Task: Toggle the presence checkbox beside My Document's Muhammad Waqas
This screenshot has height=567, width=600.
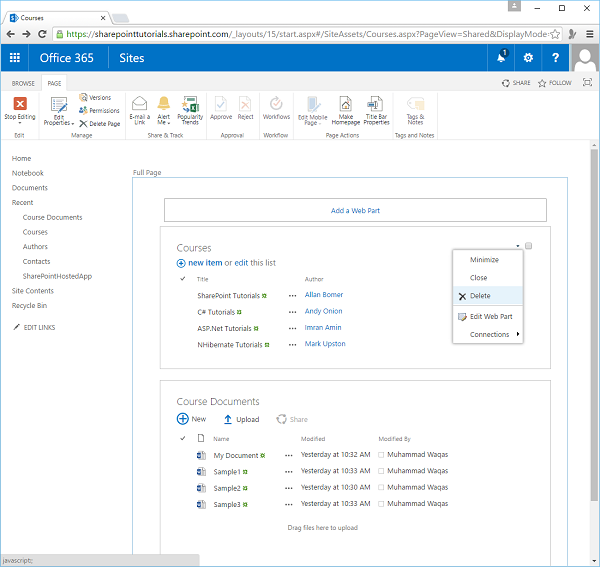Action: 382,455
